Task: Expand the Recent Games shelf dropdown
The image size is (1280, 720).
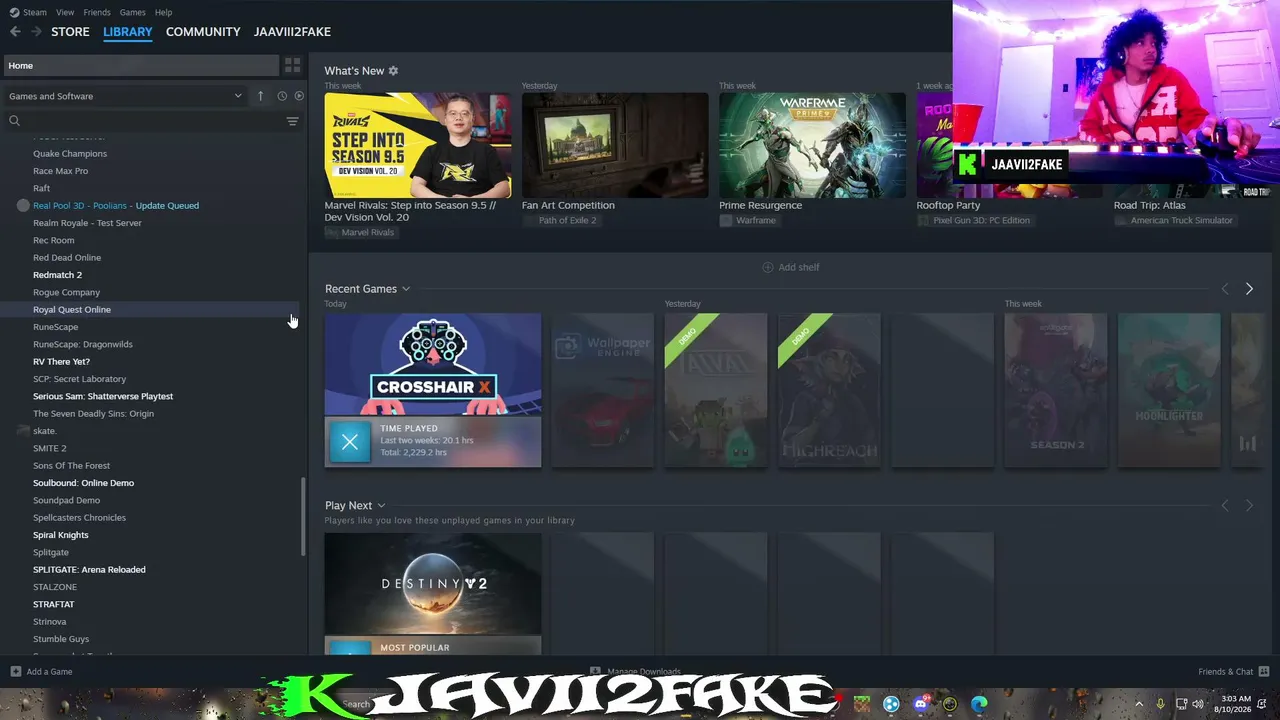Action: (x=406, y=289)
